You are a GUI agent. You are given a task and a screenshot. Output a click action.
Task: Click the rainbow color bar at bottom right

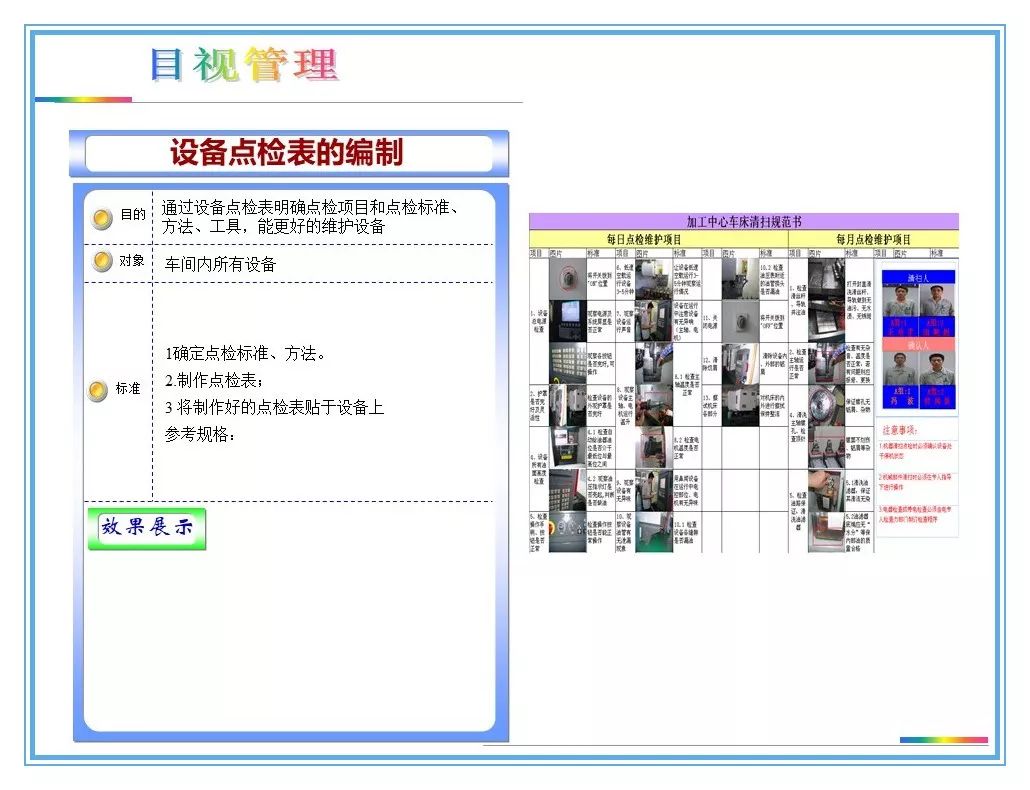click(x=943, y=740)
